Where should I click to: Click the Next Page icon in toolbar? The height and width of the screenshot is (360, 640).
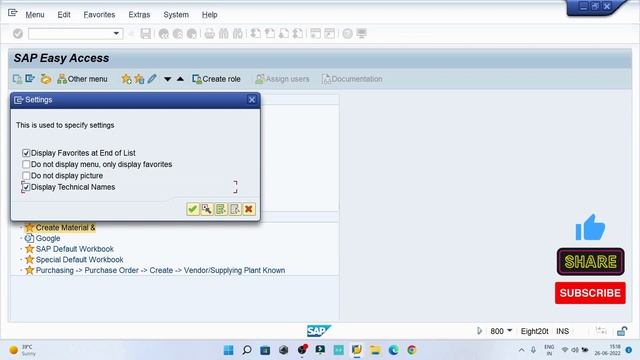[x=284, y=33]
